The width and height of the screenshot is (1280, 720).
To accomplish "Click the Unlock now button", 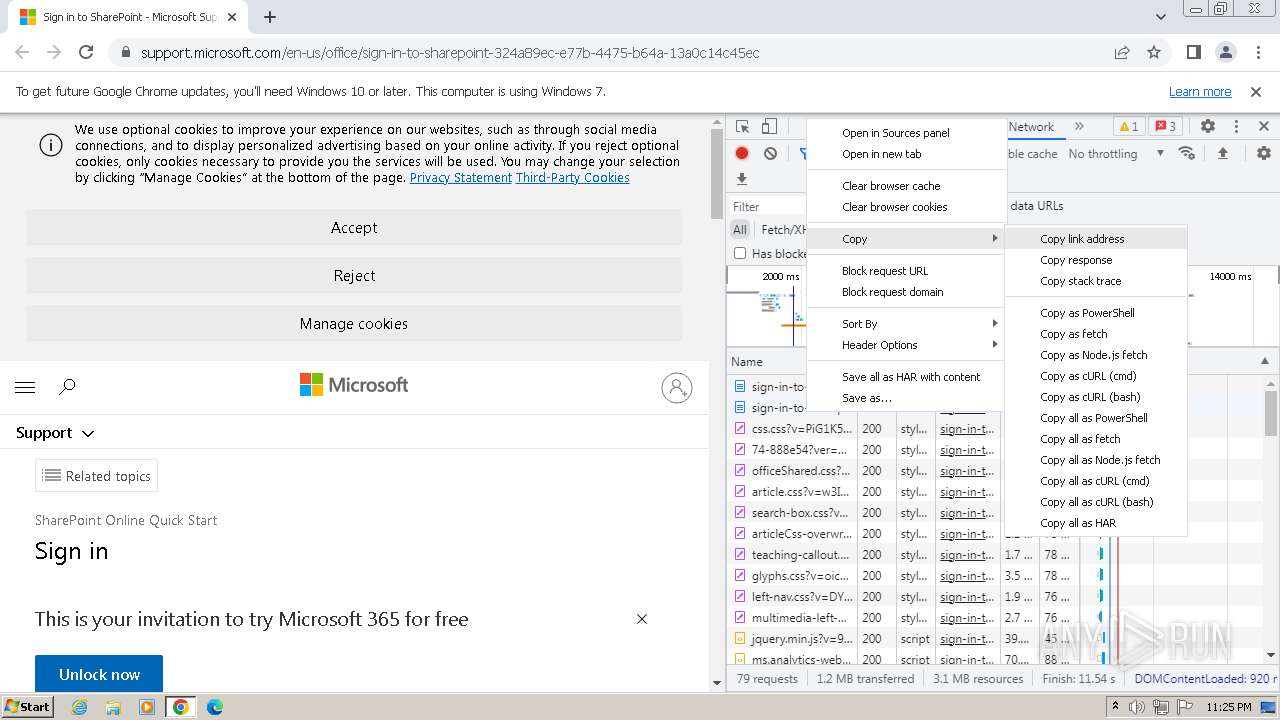I will 99,674.
